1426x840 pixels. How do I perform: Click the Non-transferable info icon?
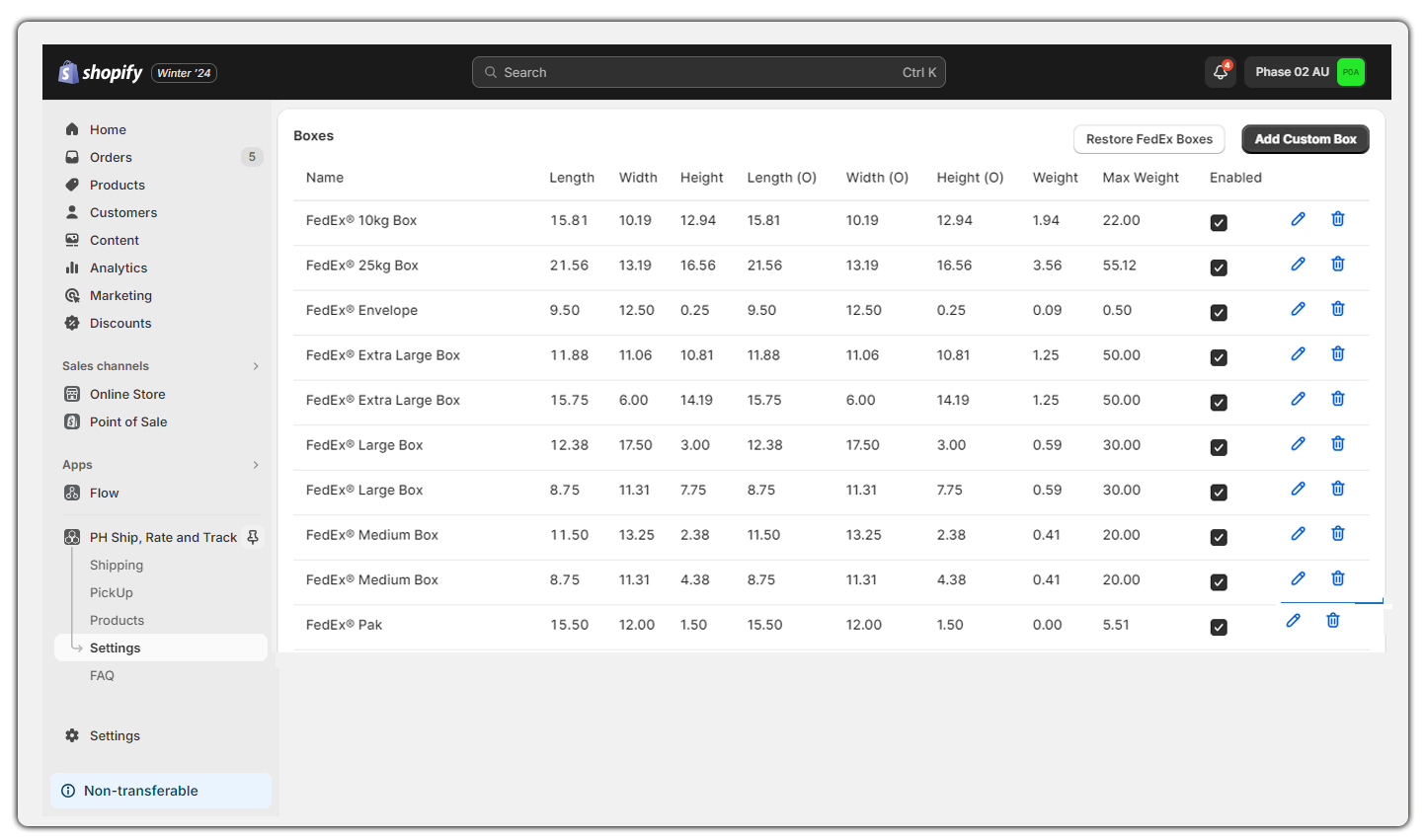point(68,791)
